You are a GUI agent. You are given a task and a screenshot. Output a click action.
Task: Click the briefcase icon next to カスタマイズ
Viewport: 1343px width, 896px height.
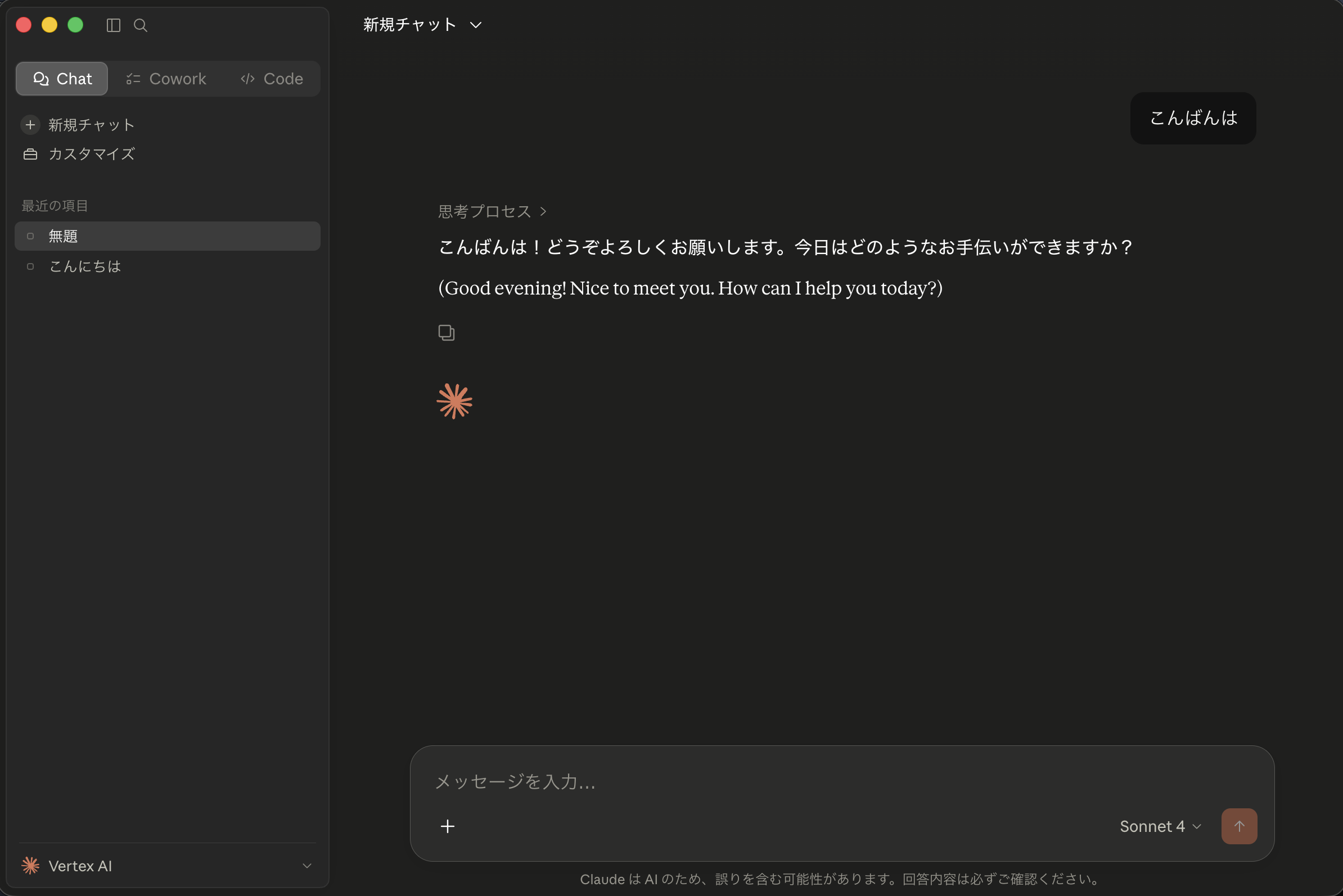pos(30,154)
